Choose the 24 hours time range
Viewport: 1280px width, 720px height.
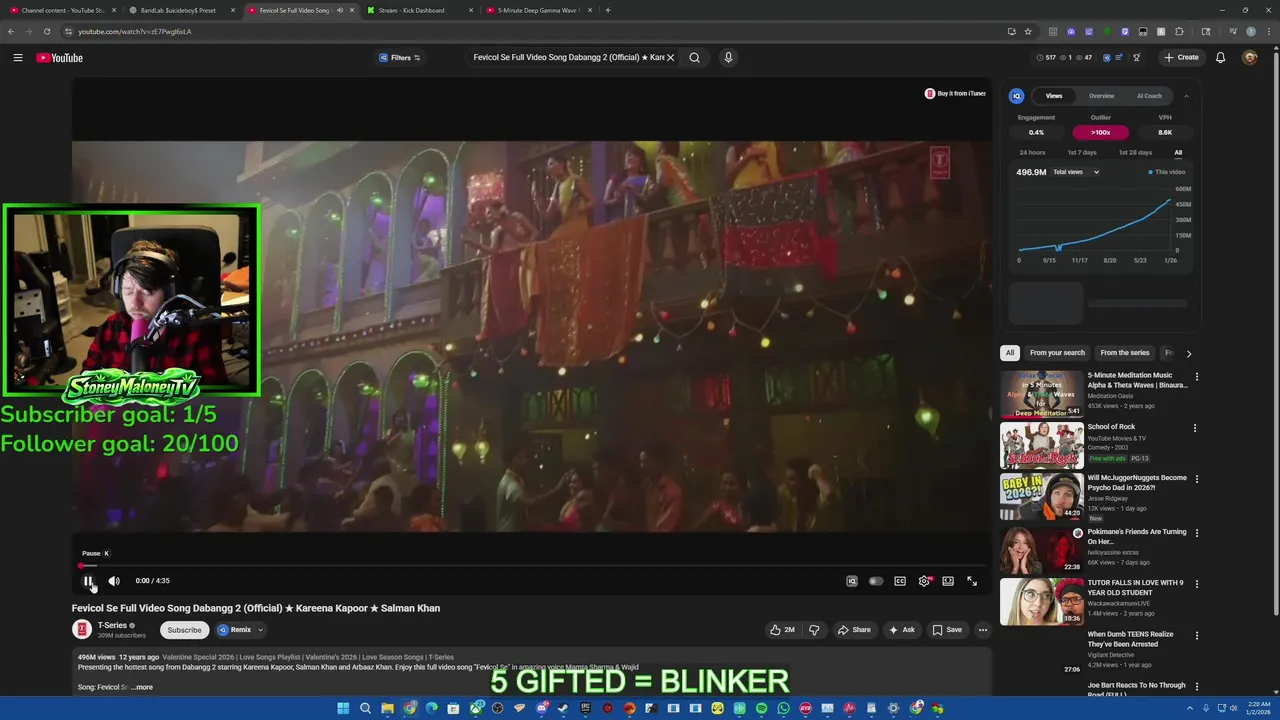pyautogui.click(x=1032, y=152)
